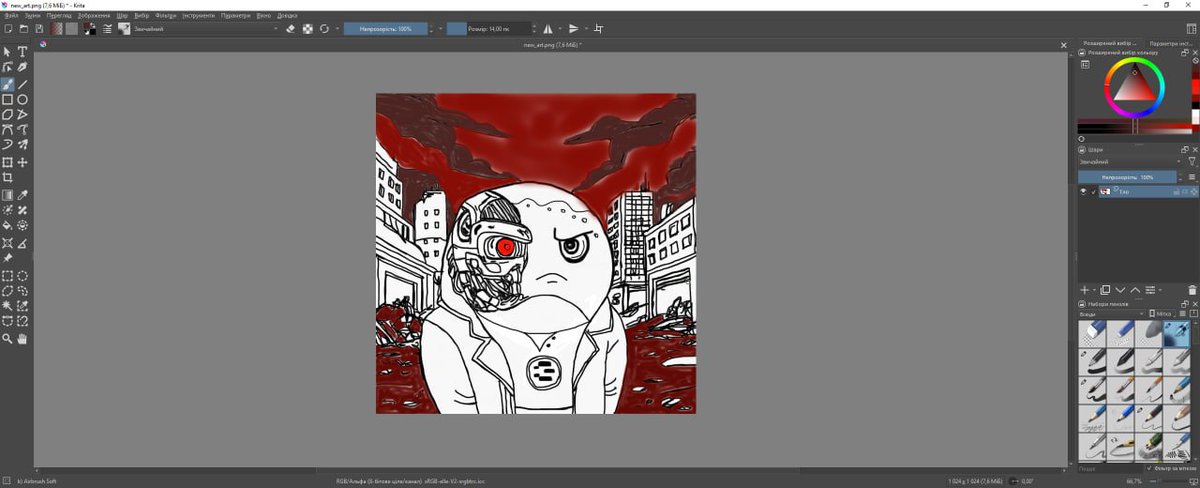1200x488 pixels.
Task: Close the new_art.png document tab
Action: [x=1064, y=44]
